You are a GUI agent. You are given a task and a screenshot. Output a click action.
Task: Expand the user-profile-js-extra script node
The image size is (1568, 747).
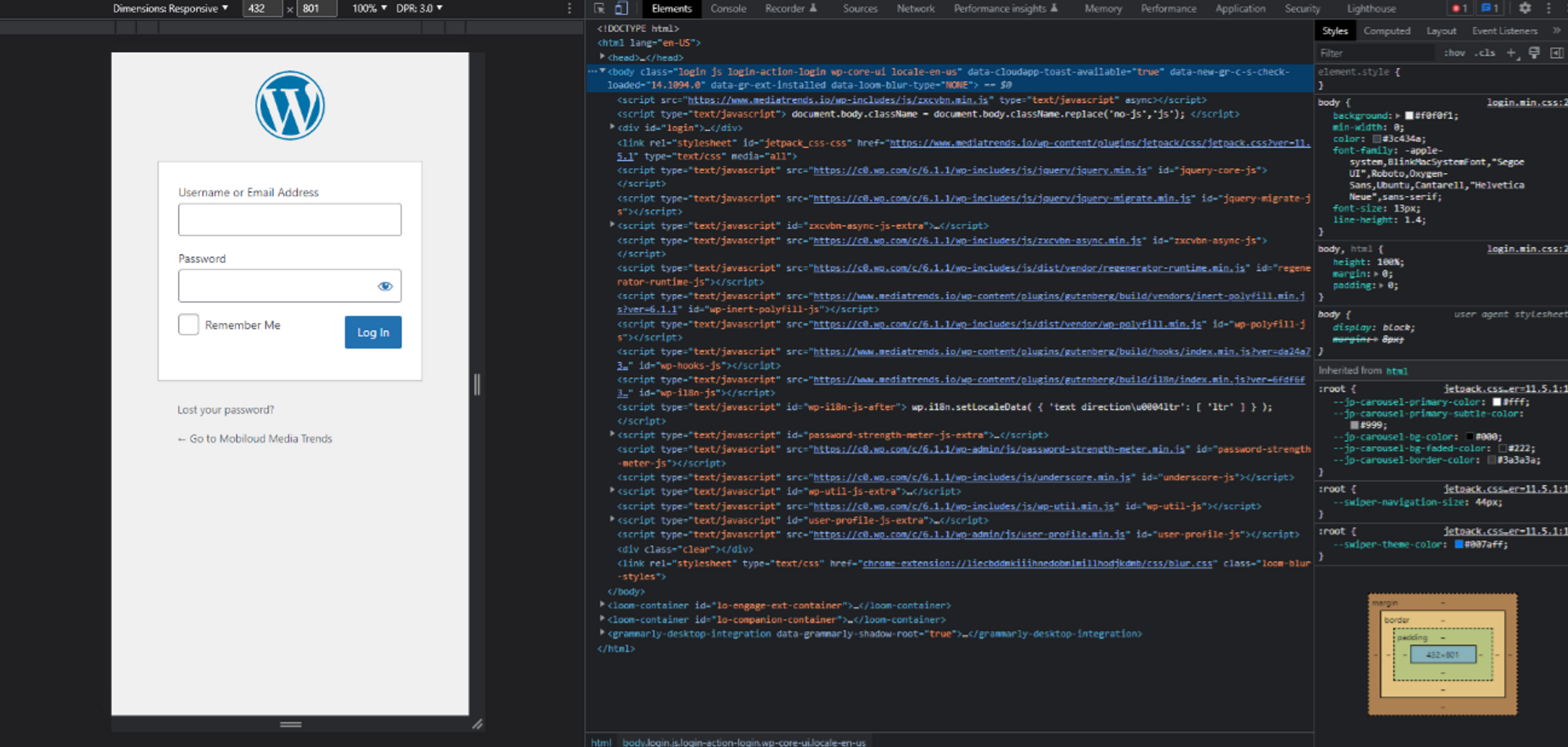tap(612, 519)
